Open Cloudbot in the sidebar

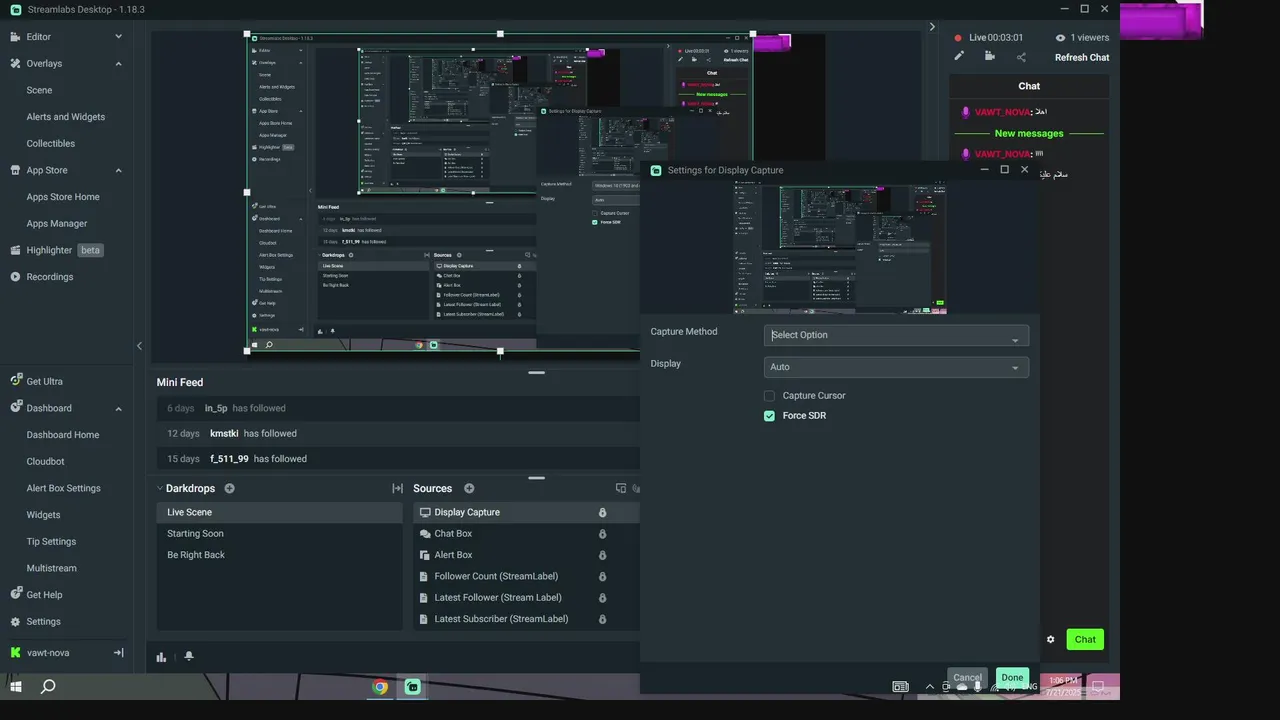(46, 462)
